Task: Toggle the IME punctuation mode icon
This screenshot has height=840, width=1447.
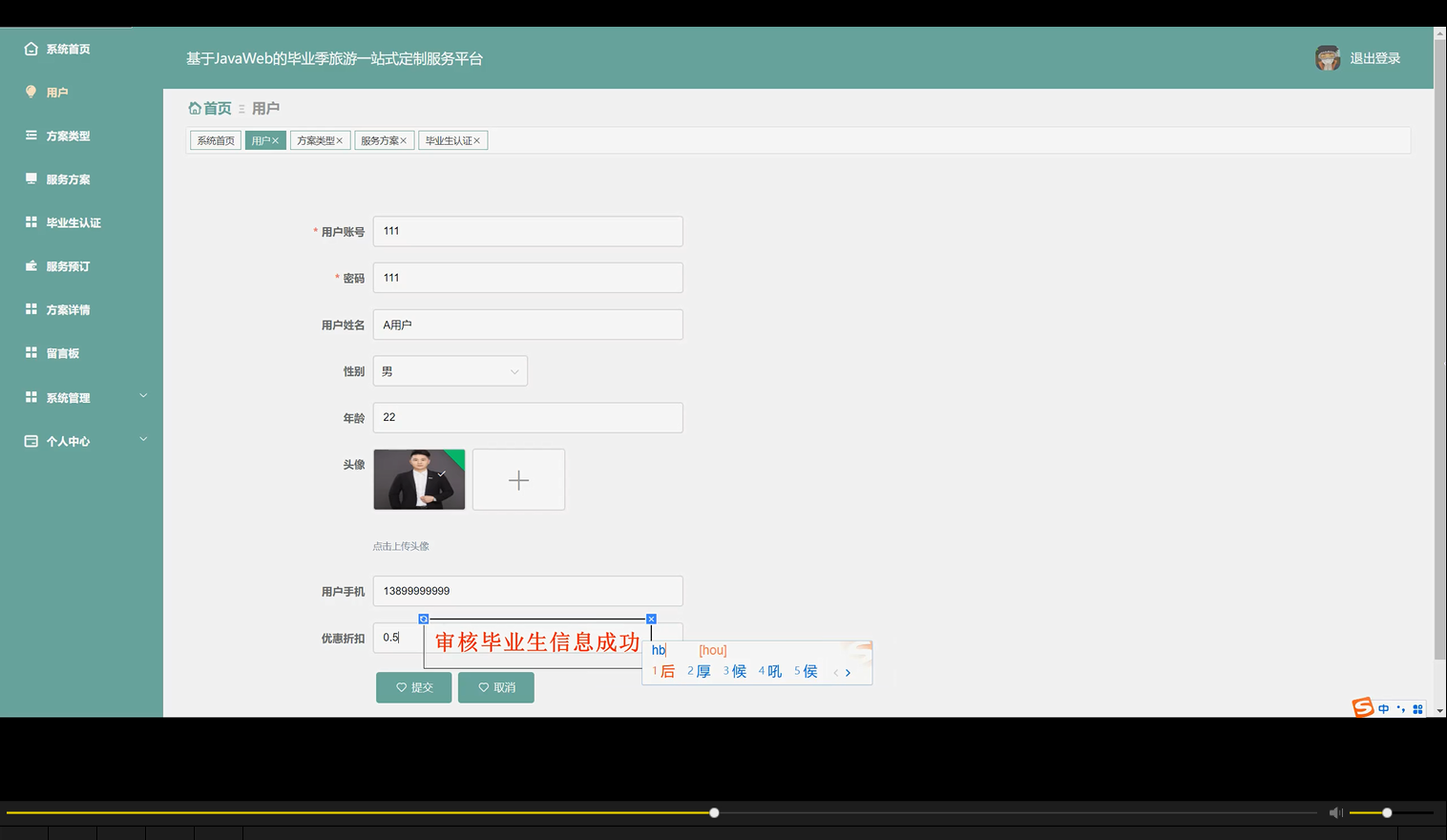Action: pos(1401,709)
